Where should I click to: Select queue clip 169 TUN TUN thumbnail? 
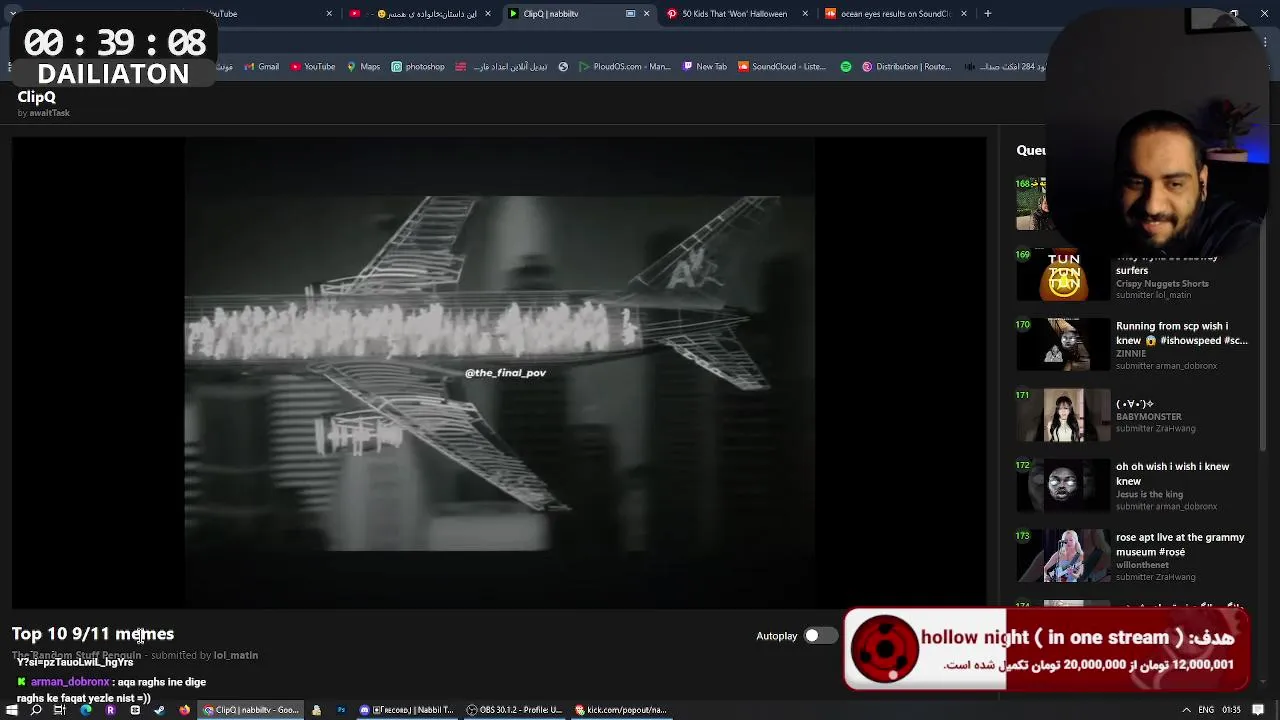(1063, 275)
